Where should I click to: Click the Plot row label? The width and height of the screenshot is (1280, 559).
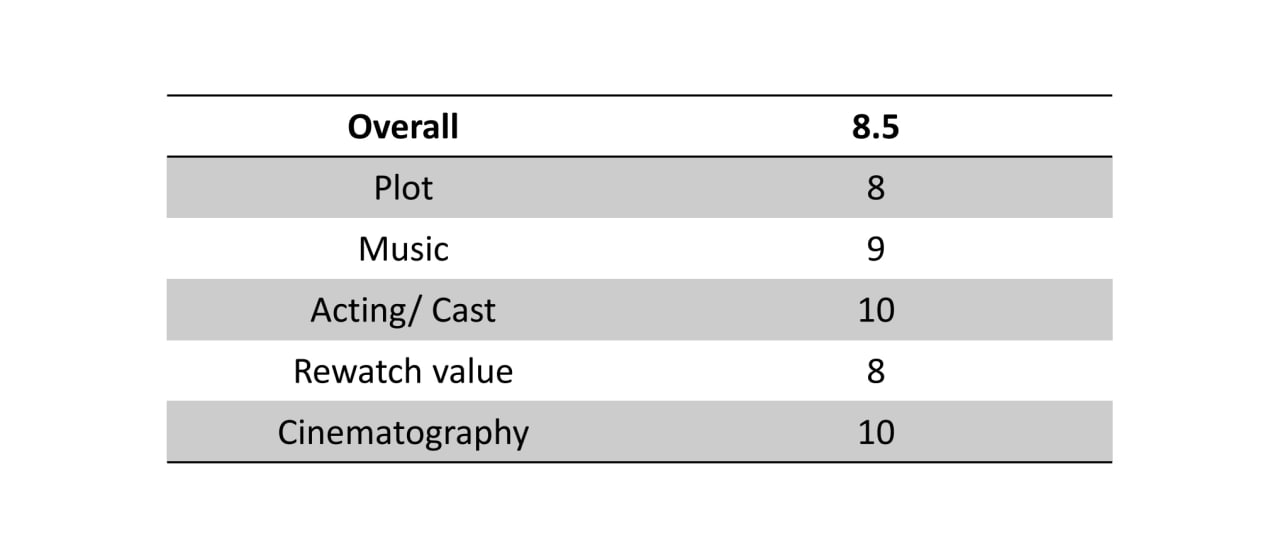(x=403, y=188)
